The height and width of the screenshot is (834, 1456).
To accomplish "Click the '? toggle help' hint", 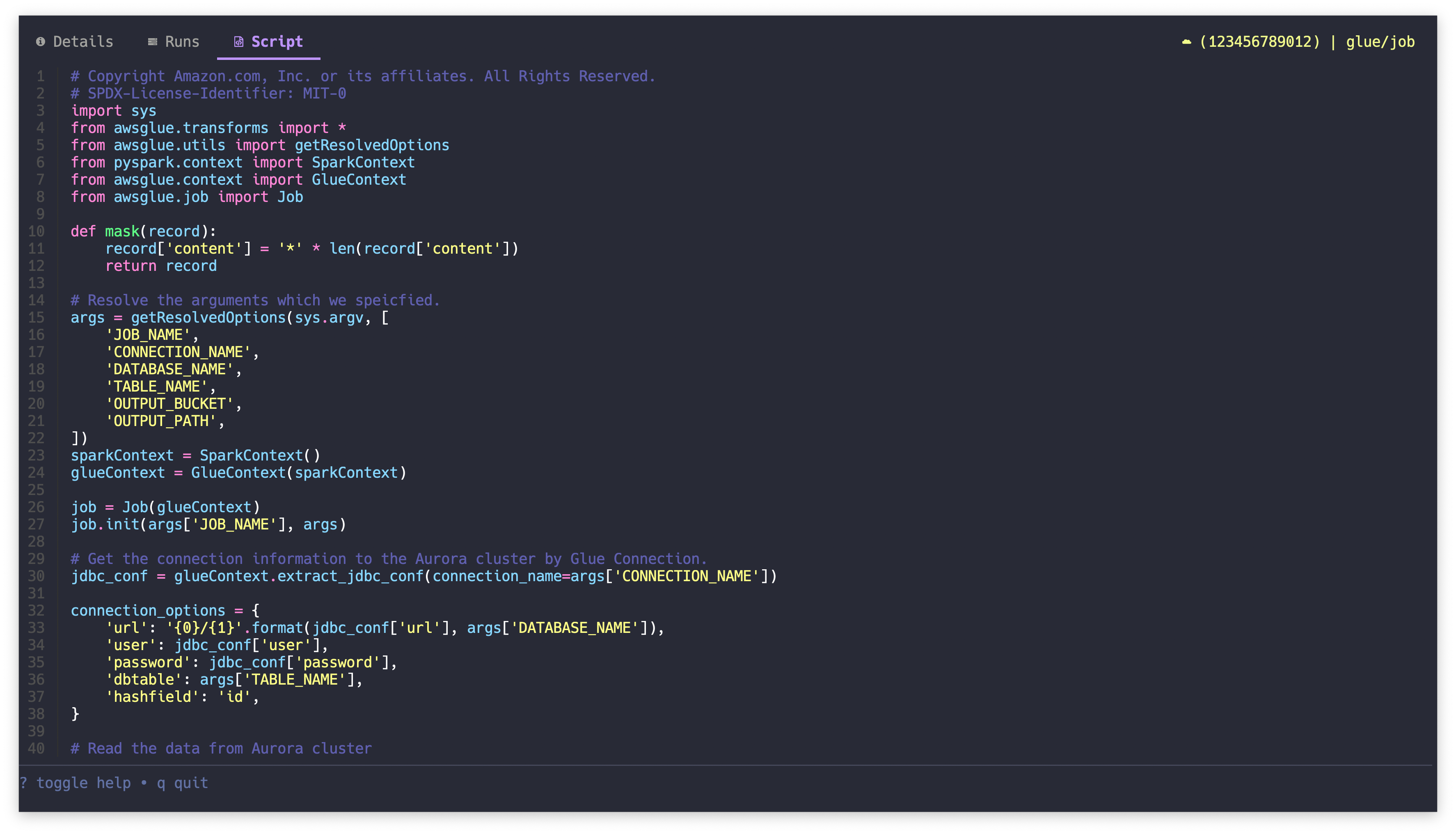I will click(75, 783).
